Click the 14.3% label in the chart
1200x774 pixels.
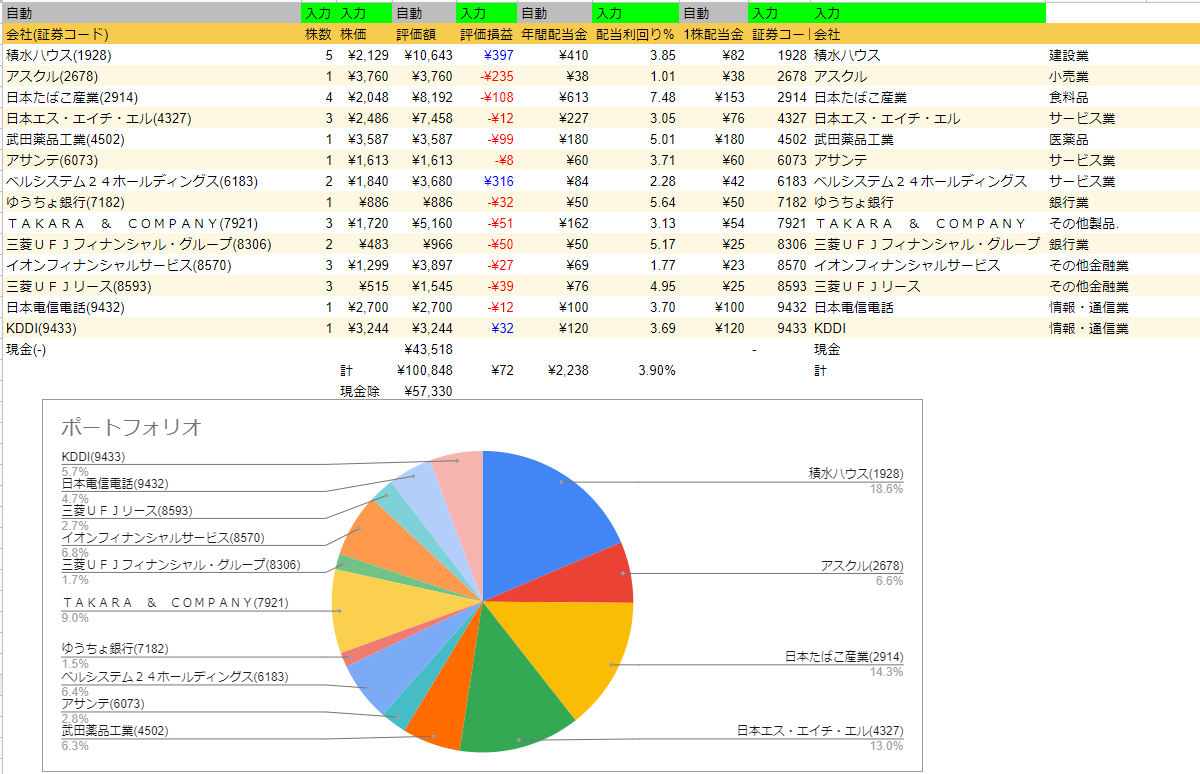[886, 672]
